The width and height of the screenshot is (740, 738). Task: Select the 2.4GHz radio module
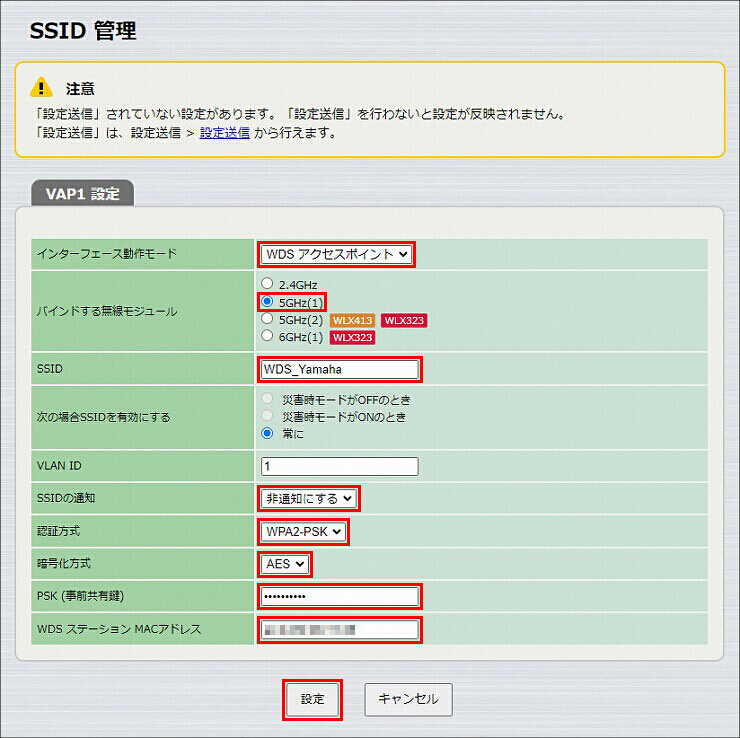point(267,284)
